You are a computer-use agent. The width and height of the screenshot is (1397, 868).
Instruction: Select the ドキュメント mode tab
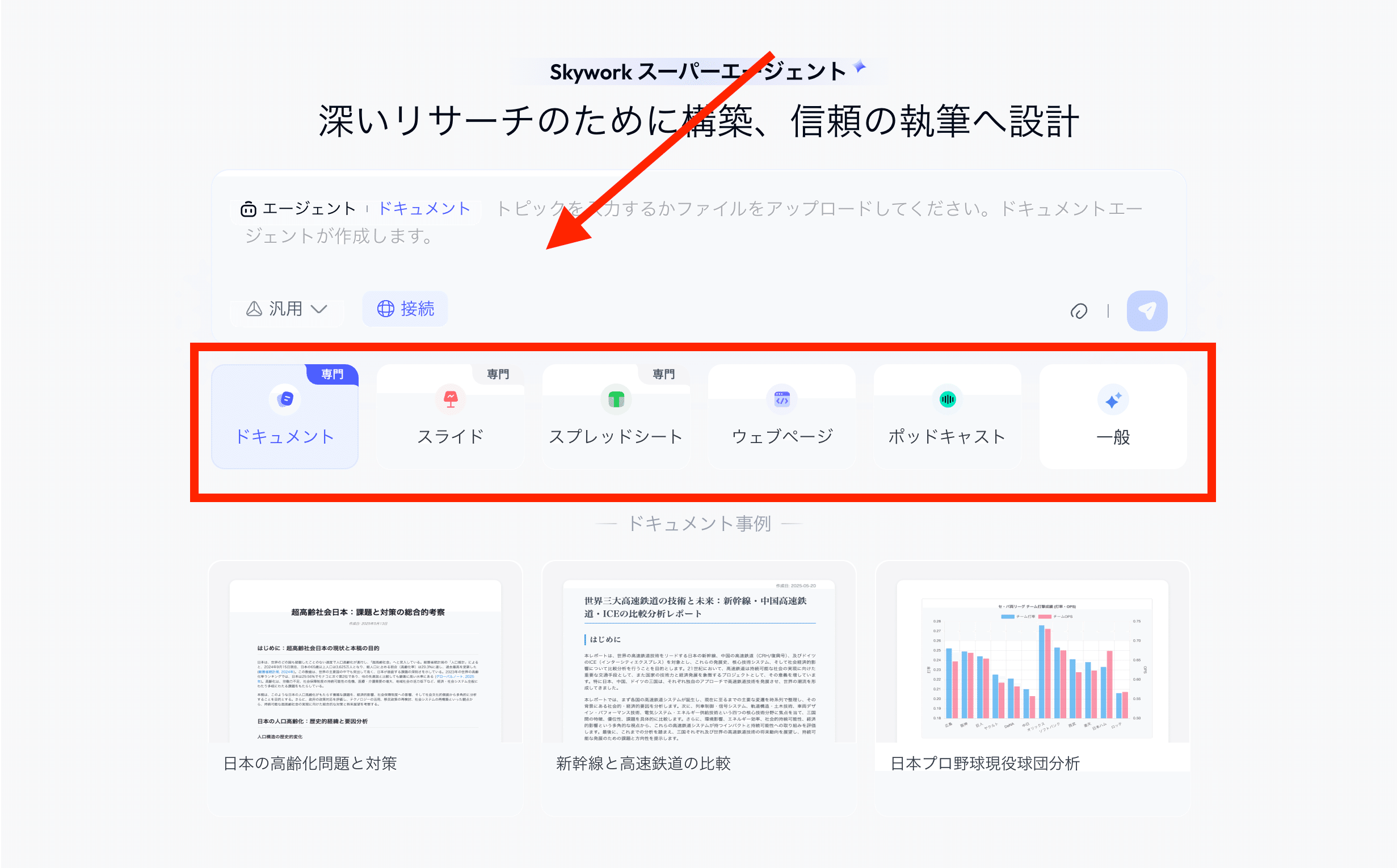285,436
